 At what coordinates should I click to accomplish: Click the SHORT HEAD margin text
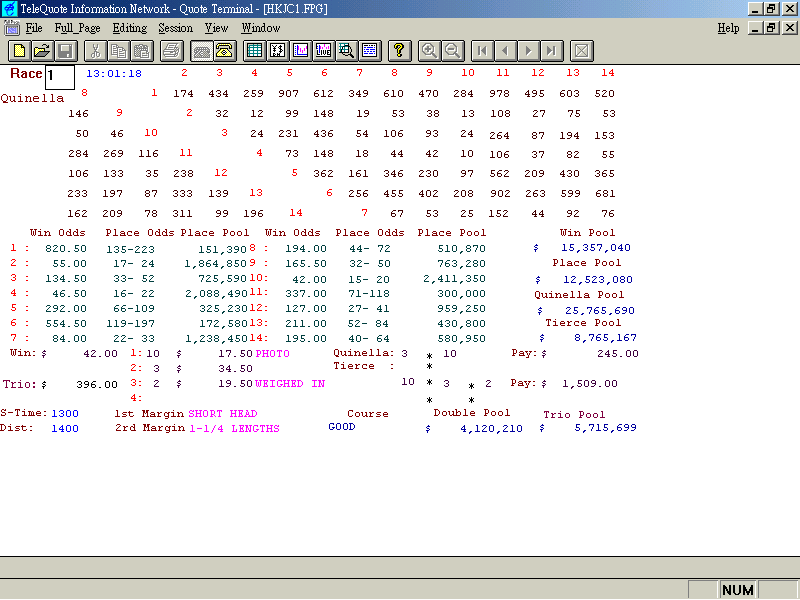click(222, 414)
